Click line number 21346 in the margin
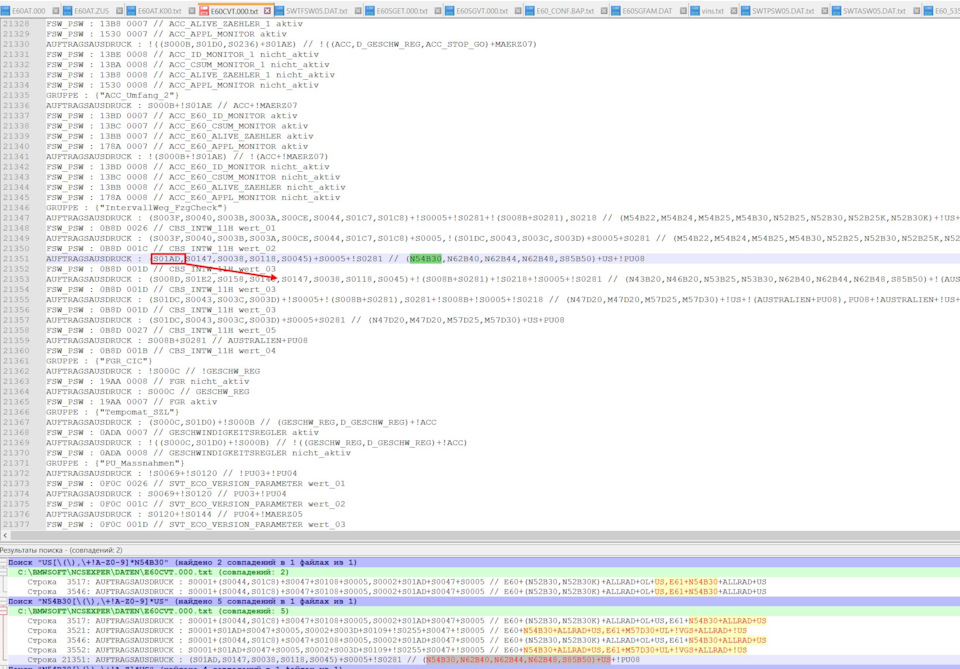Image resolution: width=960 pixels, height=669 pixels. point(16,207)
